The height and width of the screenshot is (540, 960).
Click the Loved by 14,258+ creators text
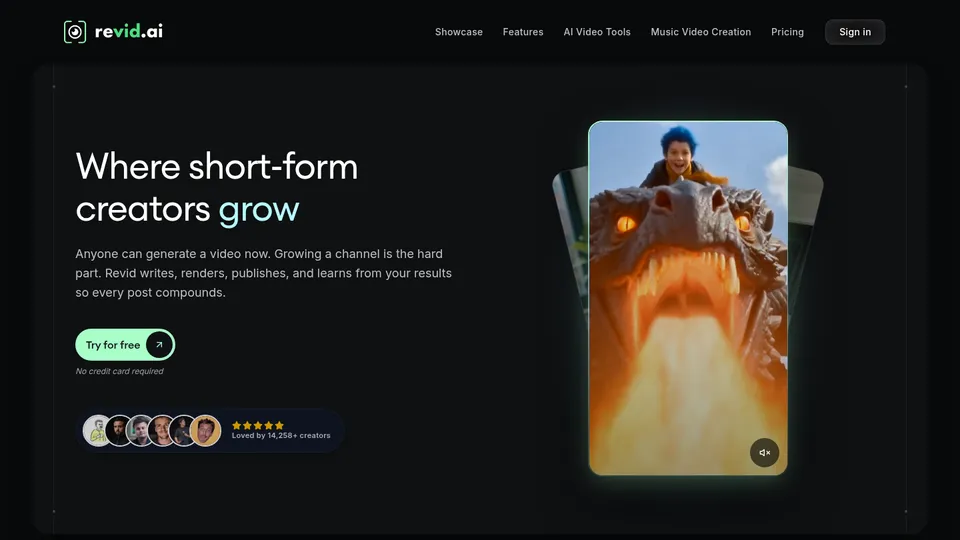pos(281,435)
